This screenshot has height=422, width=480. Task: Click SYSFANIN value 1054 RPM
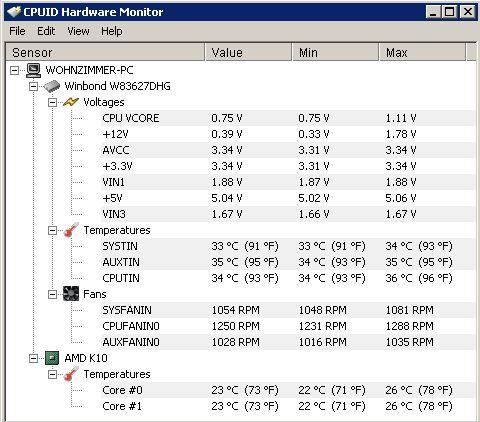[x=235, y=310]
